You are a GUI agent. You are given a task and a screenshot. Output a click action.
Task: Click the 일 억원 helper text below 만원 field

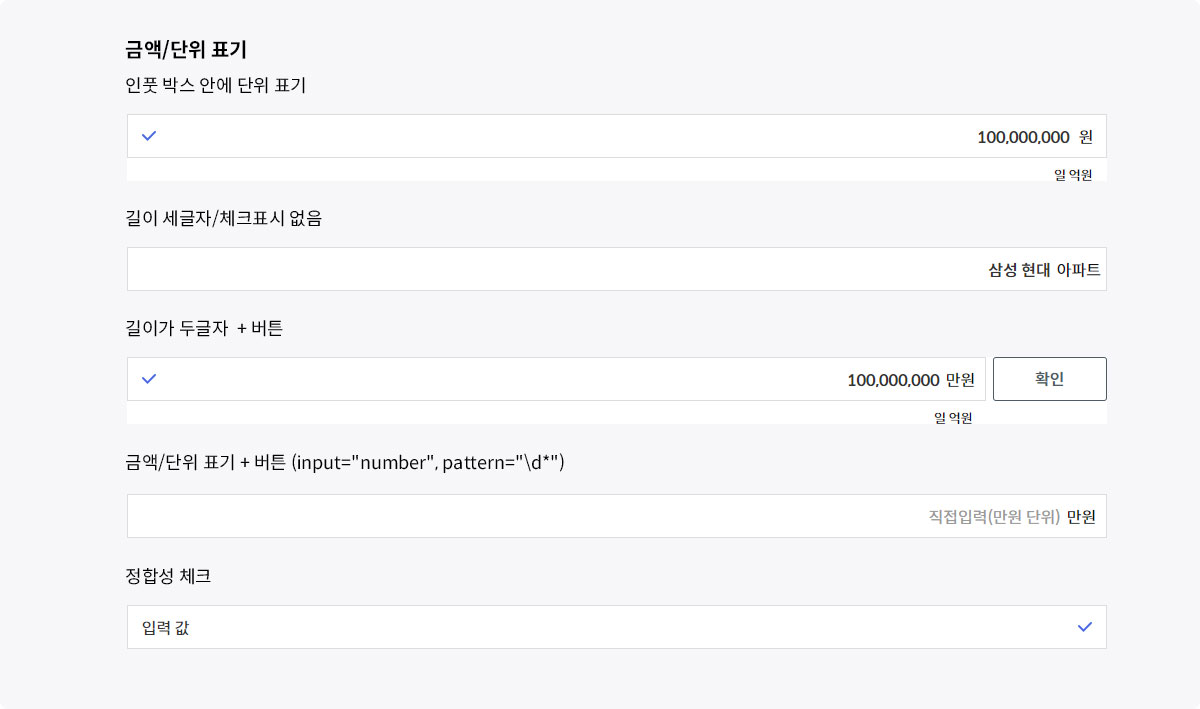click(x=953, y=418)
